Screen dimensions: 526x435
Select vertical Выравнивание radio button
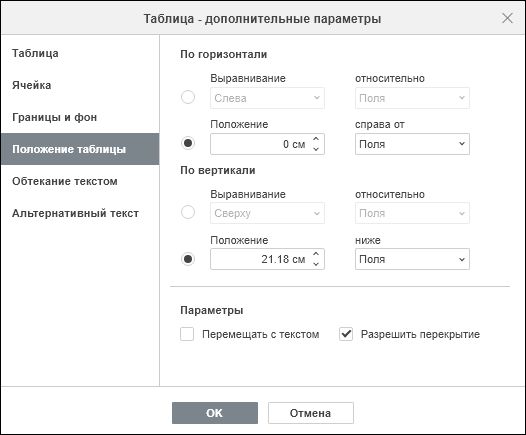click(188, 212)
